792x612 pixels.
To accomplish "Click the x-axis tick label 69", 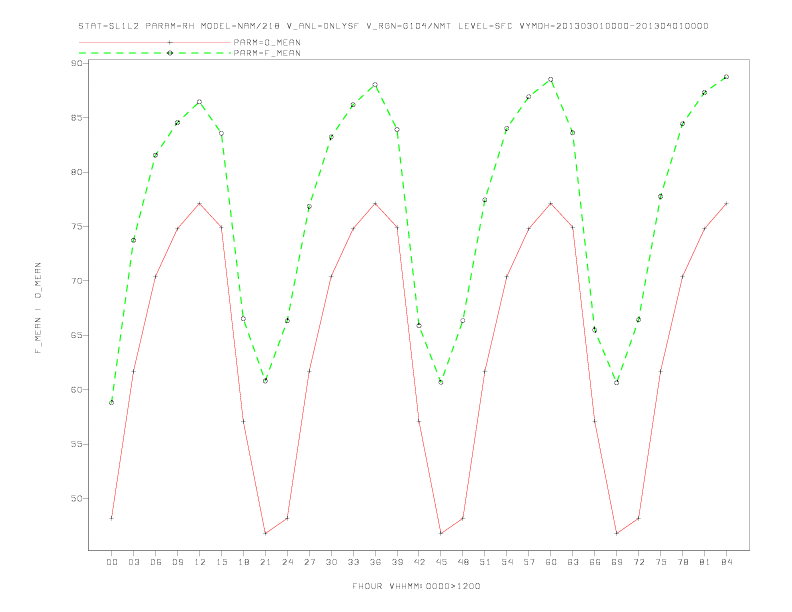I will (x=617, y=562).
